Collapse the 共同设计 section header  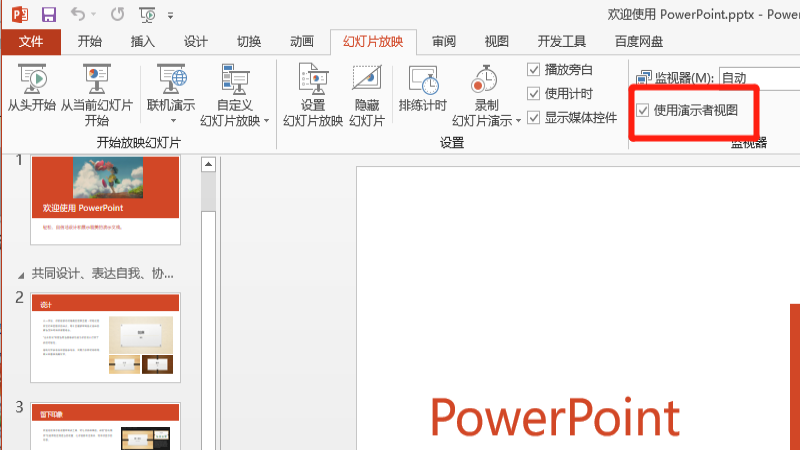22,274
